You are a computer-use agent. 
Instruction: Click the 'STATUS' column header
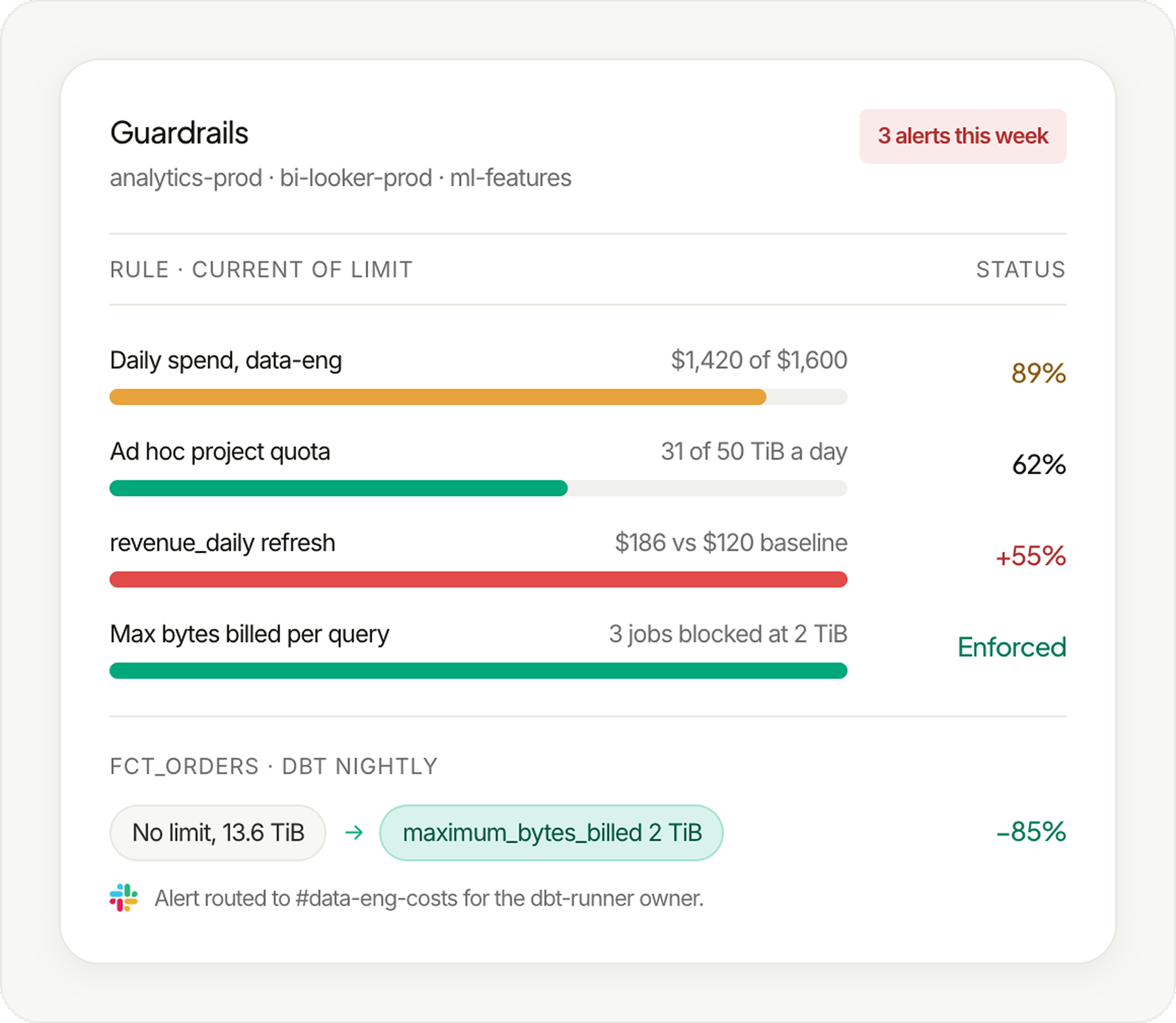[x=1021, y=270]
